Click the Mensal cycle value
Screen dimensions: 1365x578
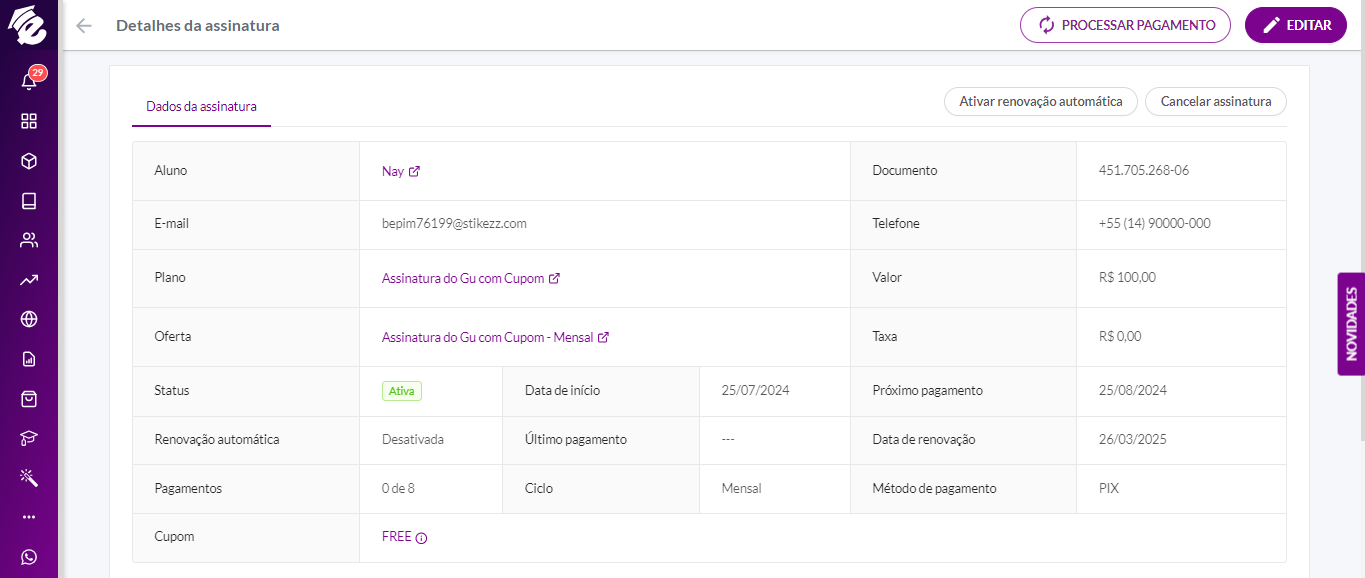click(742, 489)
